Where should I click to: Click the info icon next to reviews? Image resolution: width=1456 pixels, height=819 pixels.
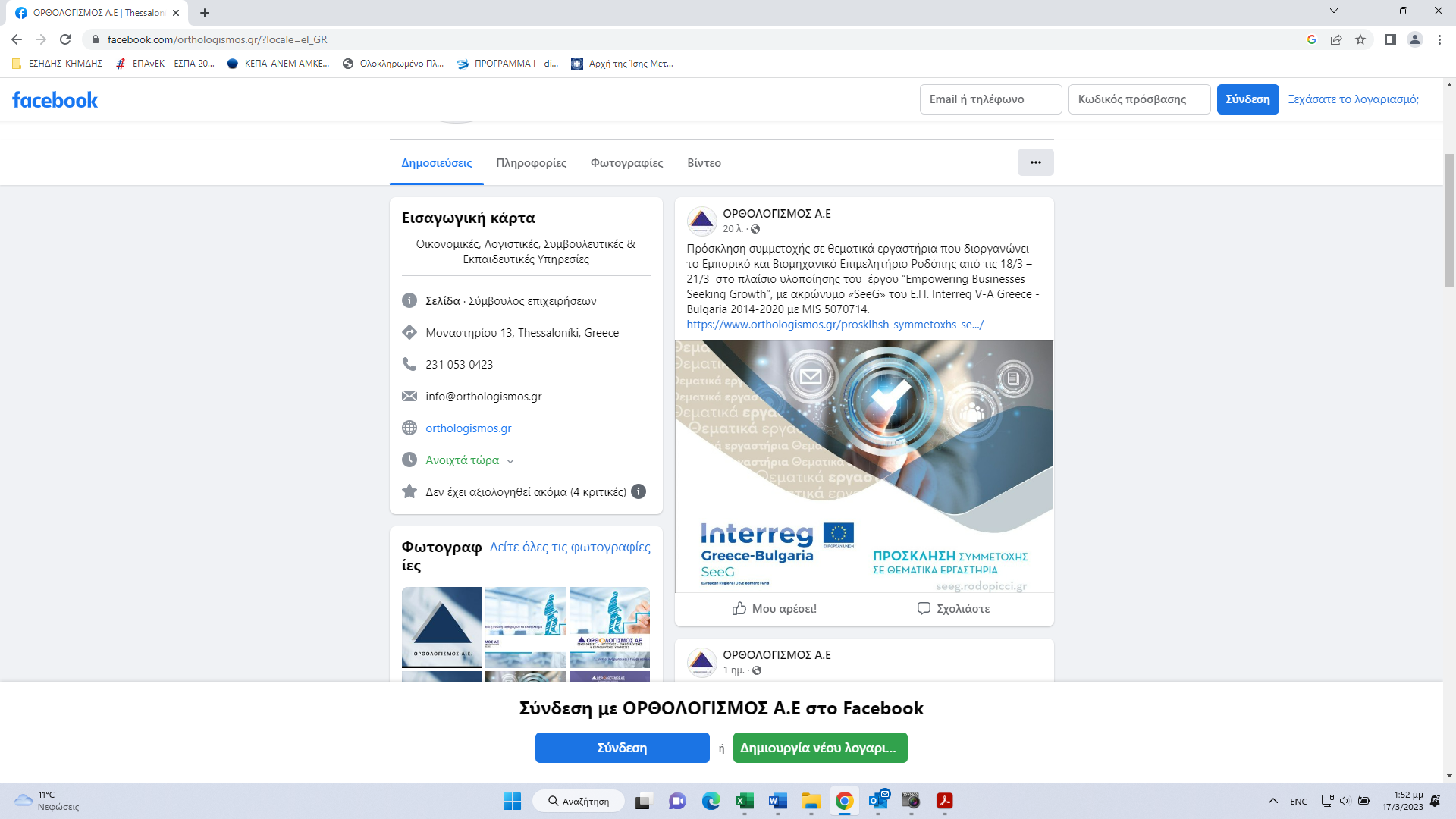click(x=639, y=491)
